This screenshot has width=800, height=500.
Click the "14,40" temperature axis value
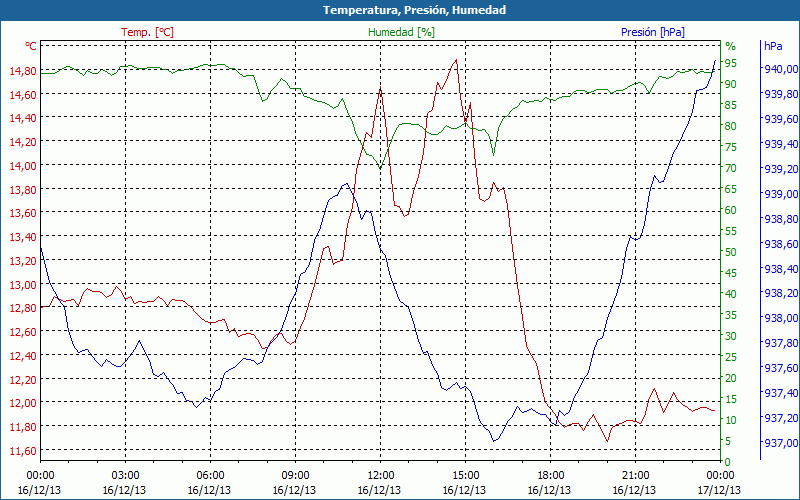click(23, 118)
